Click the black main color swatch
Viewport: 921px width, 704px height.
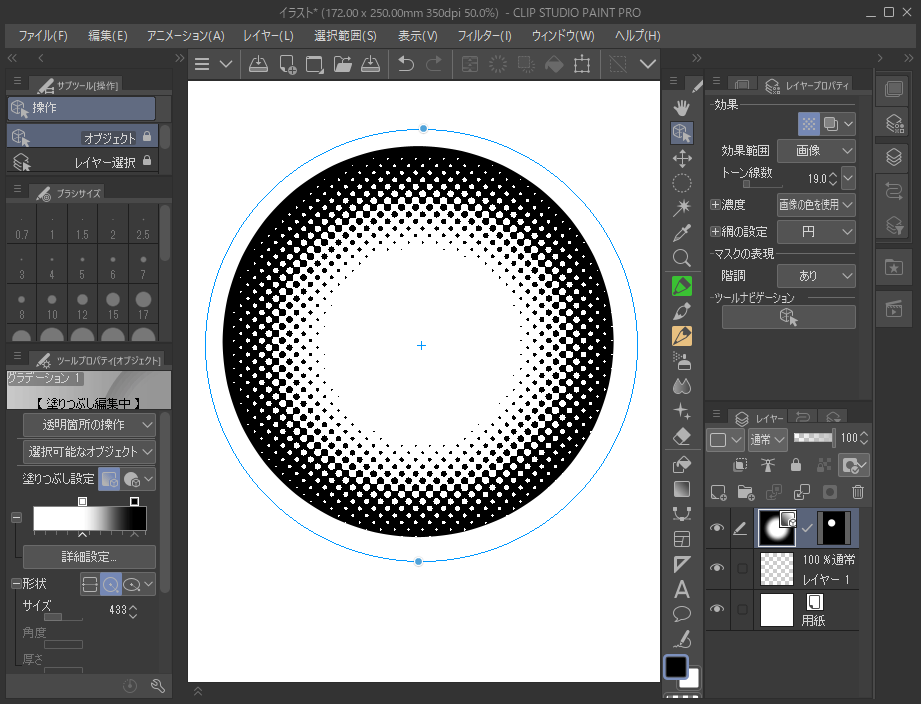[677, 667]
